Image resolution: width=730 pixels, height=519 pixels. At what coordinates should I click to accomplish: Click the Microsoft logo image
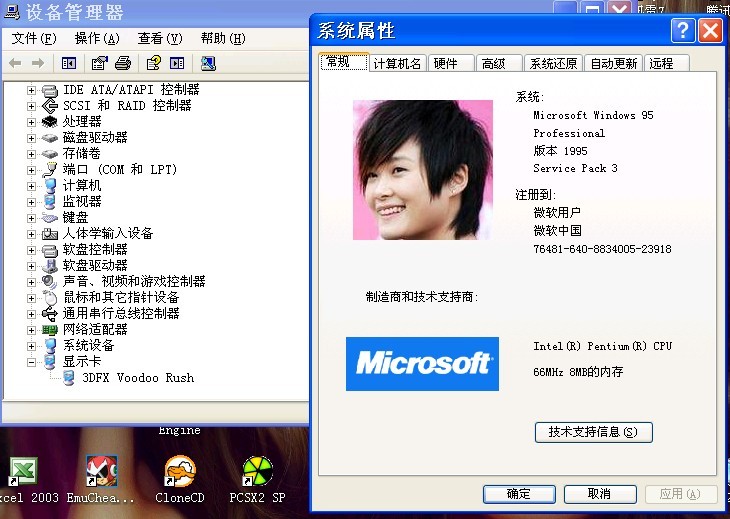click(x=422, y=364)
